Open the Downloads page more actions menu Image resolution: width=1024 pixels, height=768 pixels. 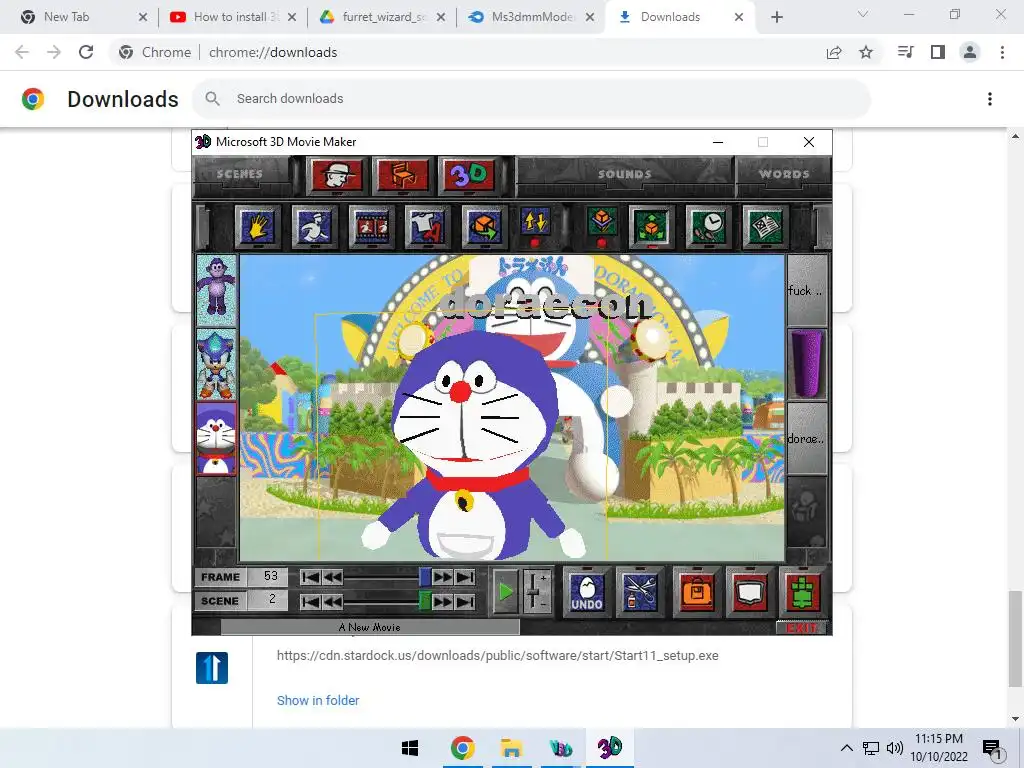(x=990, y=99)
